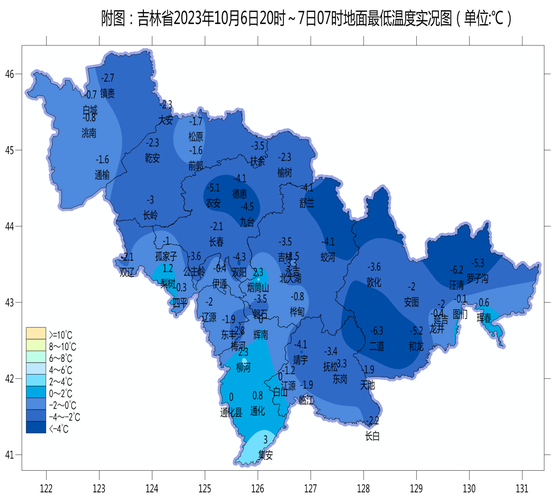Click latitude axis label 46
553x500 pixels.
coord(10,74)
